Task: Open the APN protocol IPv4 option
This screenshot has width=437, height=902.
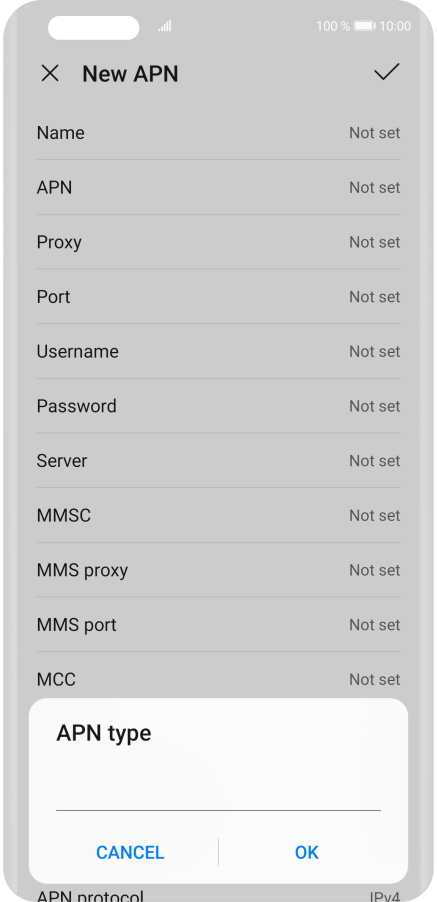Action: 218,895
